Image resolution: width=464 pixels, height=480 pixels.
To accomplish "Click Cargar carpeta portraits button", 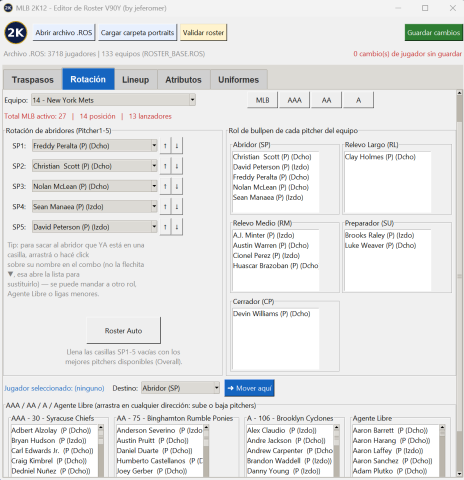I will coord(137,32).
